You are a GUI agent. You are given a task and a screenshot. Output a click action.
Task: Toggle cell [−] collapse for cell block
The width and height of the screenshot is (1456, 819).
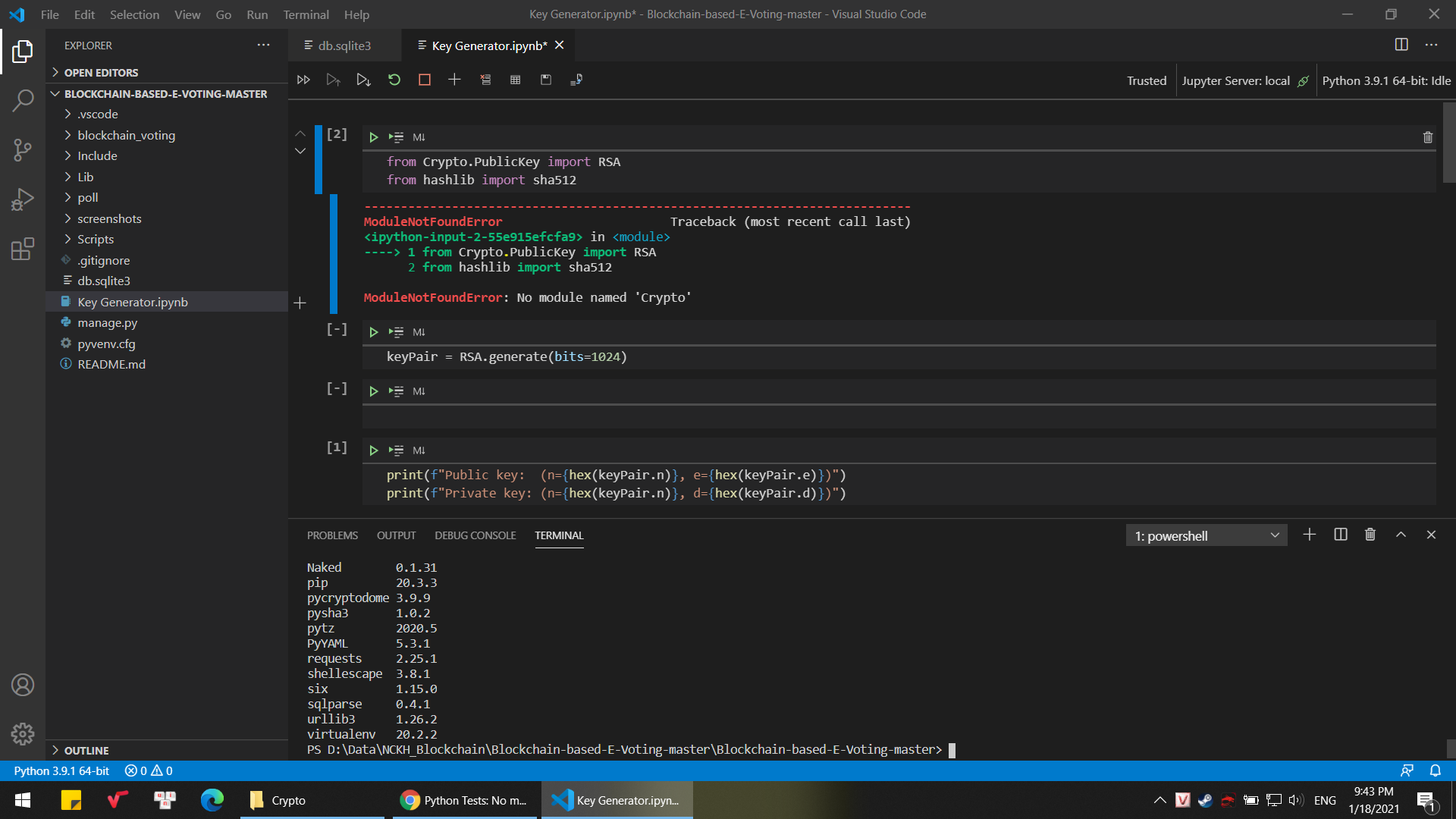coord(336,329)
